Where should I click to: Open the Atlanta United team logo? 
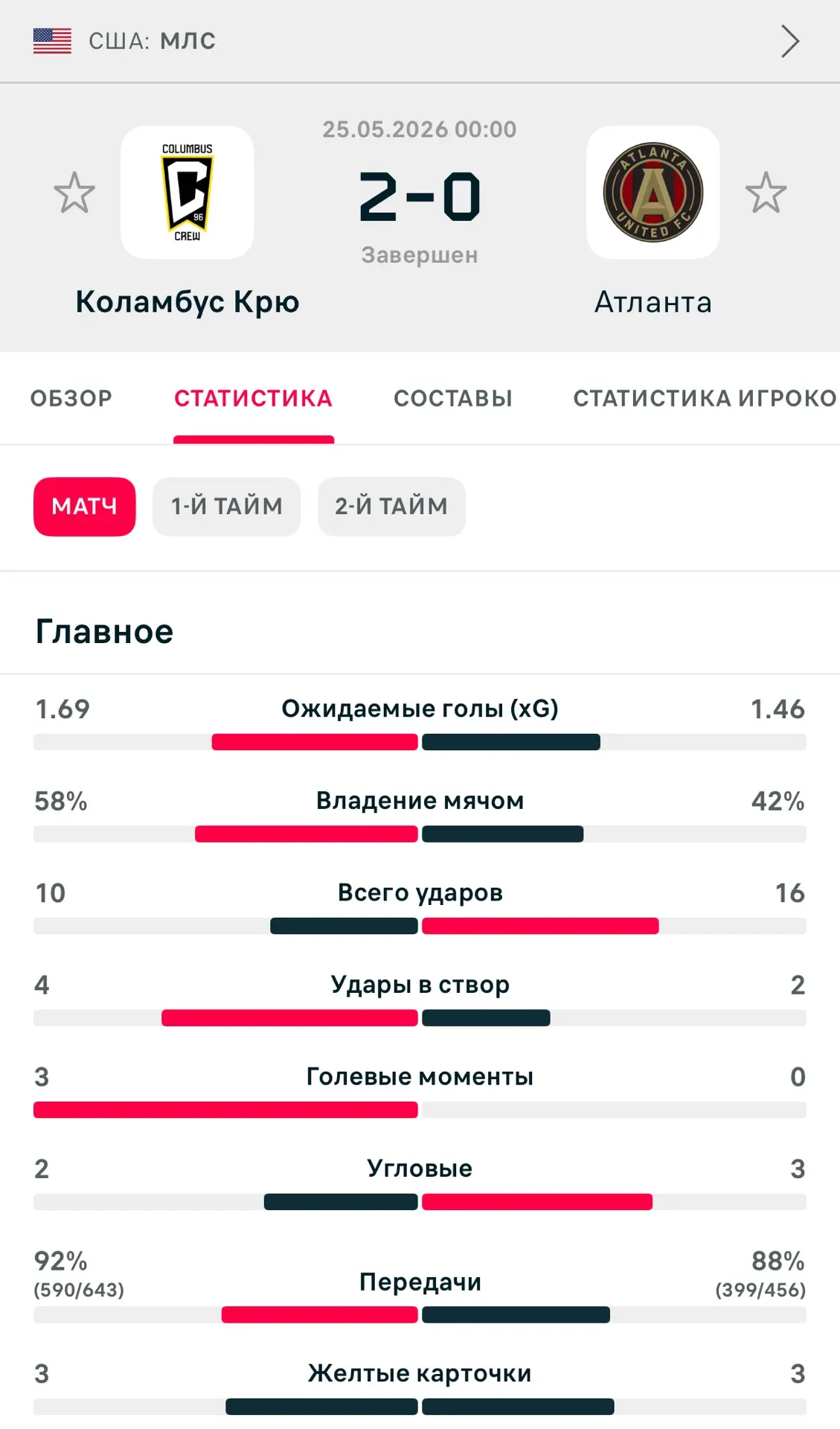point(653,192)
